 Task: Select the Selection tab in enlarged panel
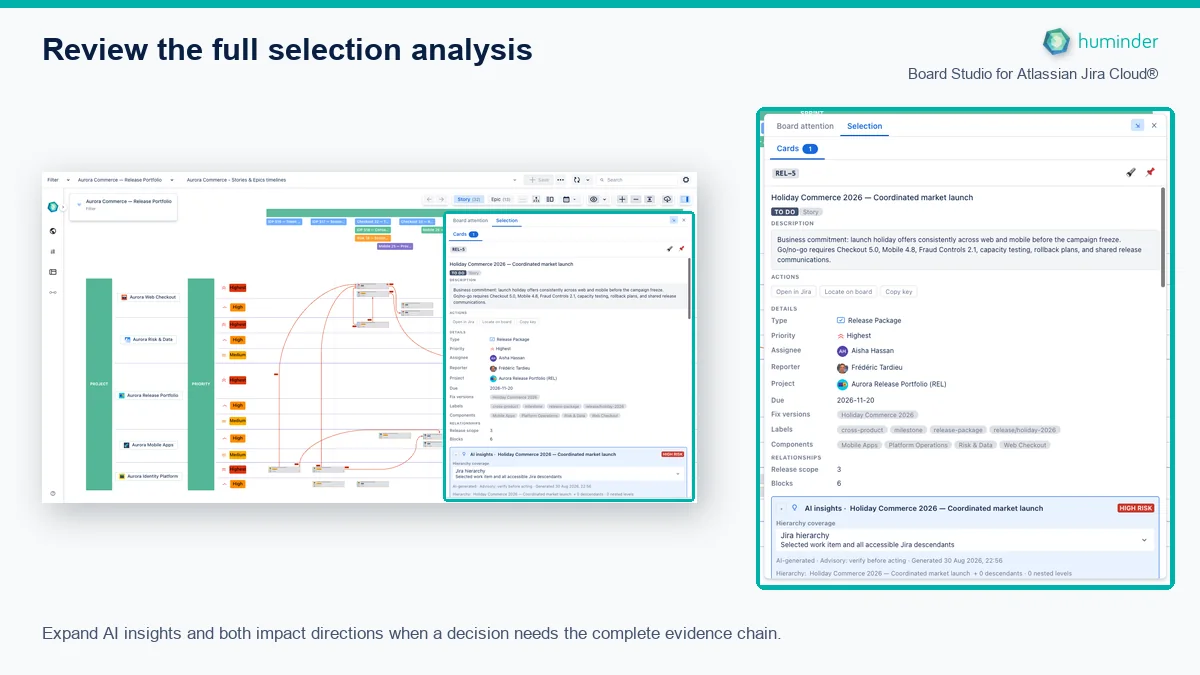pos(865,126)
